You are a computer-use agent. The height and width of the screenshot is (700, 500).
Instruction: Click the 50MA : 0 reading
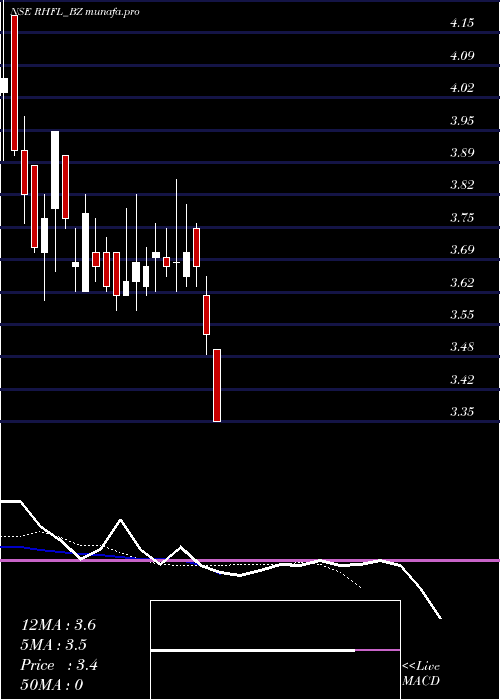click(x=52, y=685)
